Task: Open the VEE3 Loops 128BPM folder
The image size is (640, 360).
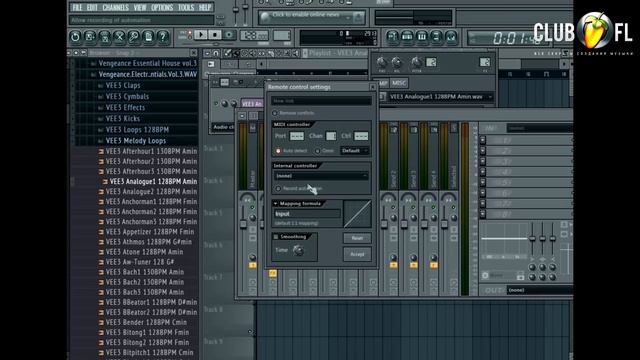Action: click(x=137, y=129)
